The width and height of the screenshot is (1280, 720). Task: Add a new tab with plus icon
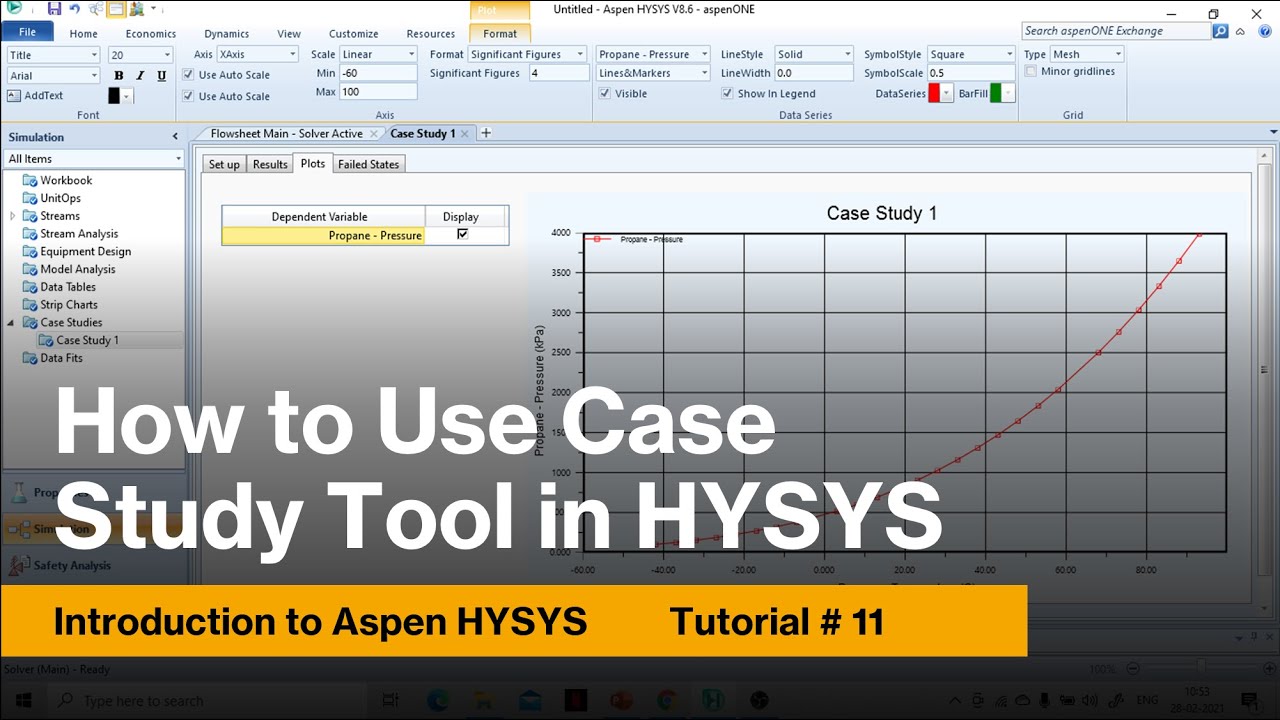[x=486, y=133]
